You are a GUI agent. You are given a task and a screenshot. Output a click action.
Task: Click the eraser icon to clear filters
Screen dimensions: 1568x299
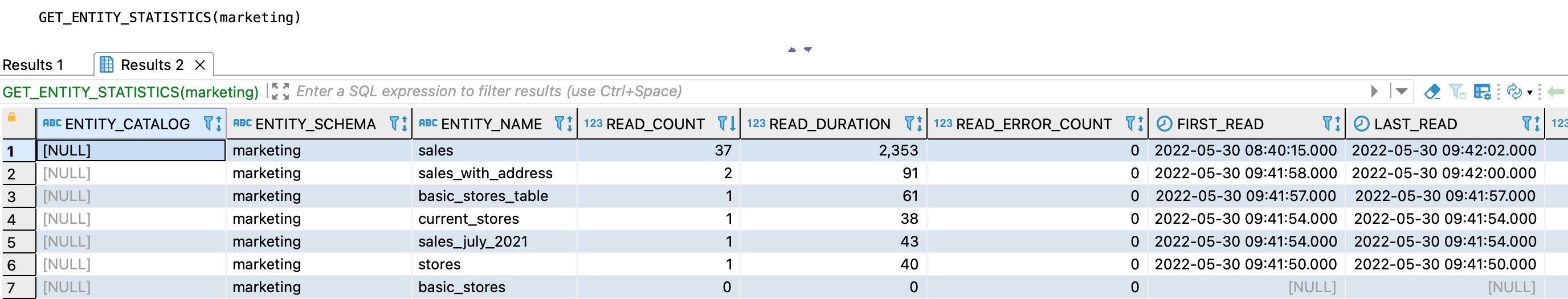pos(1432,91)
